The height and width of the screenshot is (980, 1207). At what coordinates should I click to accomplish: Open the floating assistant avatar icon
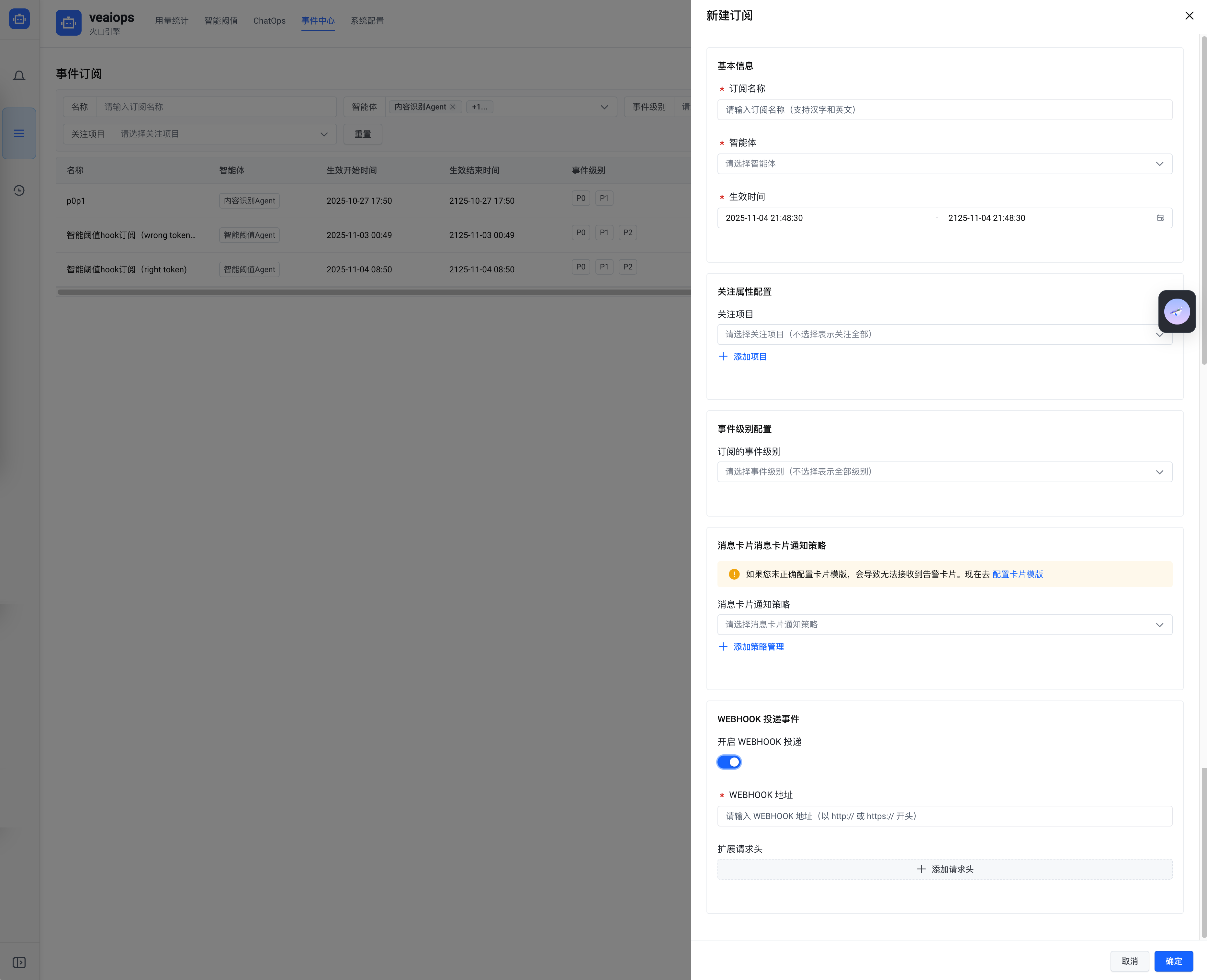(1177, 312)
